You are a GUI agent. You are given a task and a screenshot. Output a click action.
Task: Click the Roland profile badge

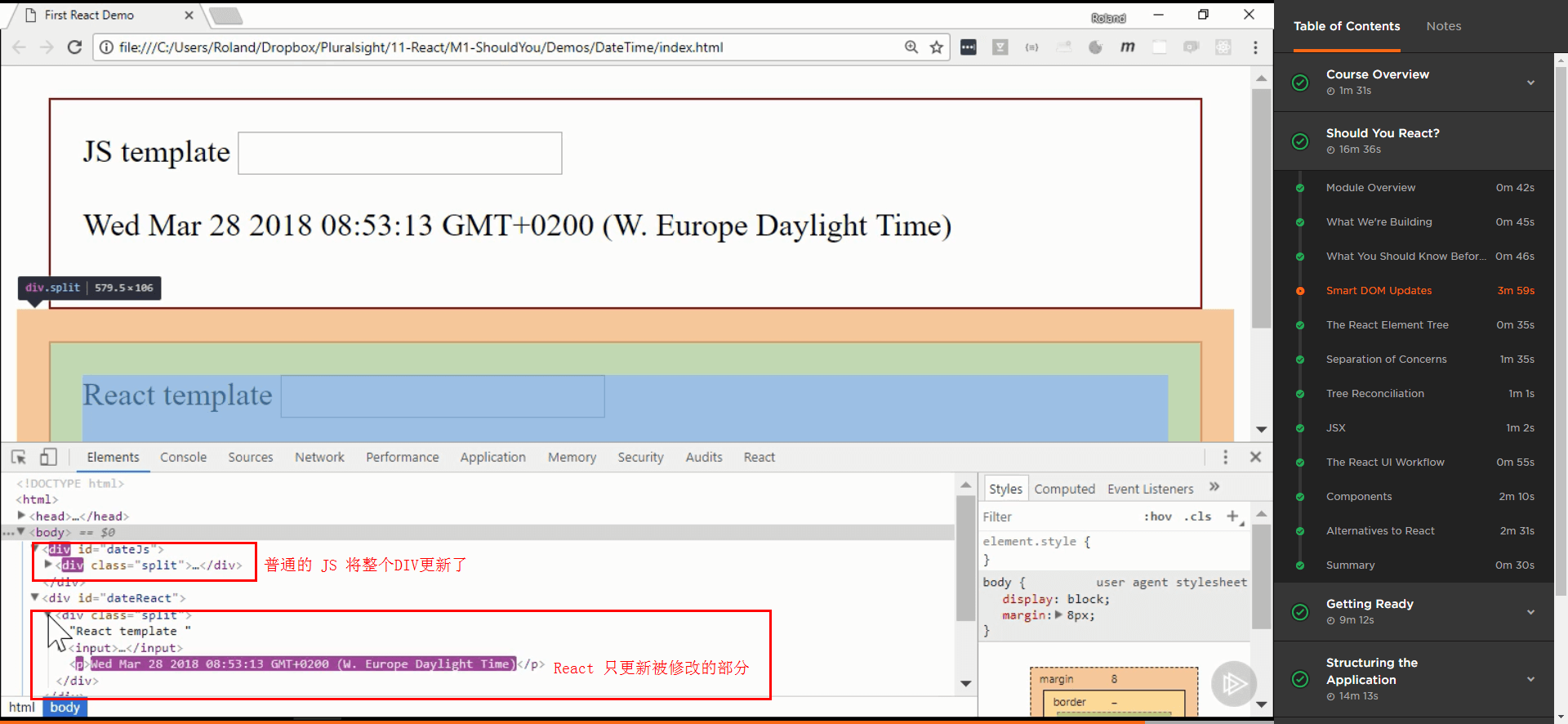click(x=1108, y=18)
